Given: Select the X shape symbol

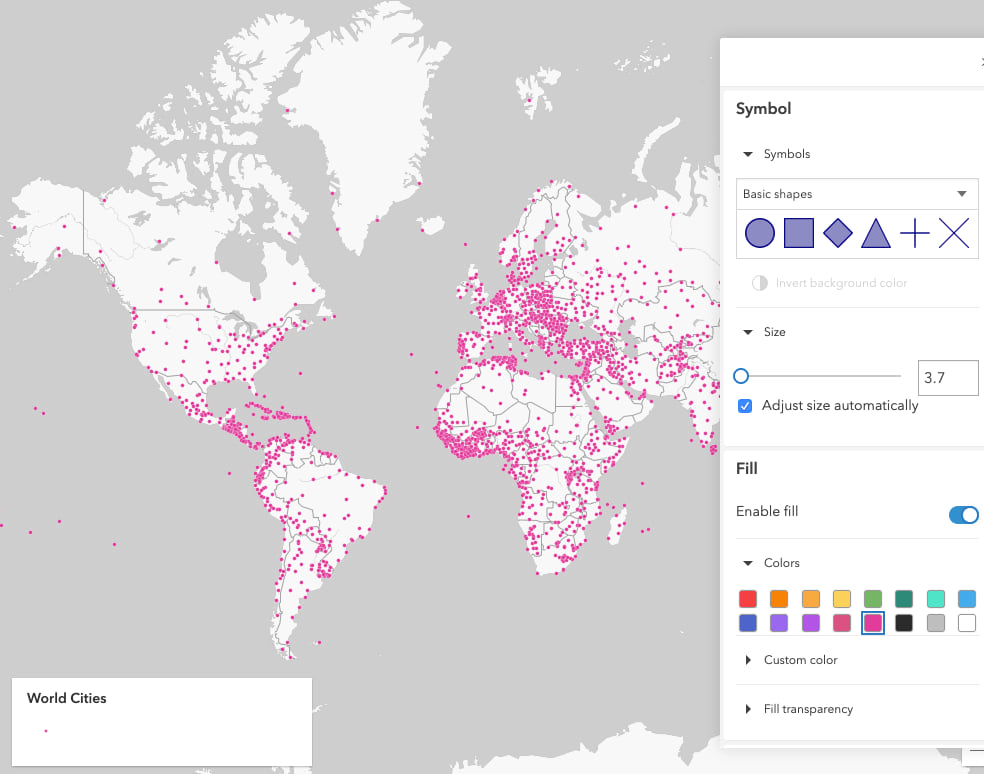Looking at the screenshot, I should point(953,234).
